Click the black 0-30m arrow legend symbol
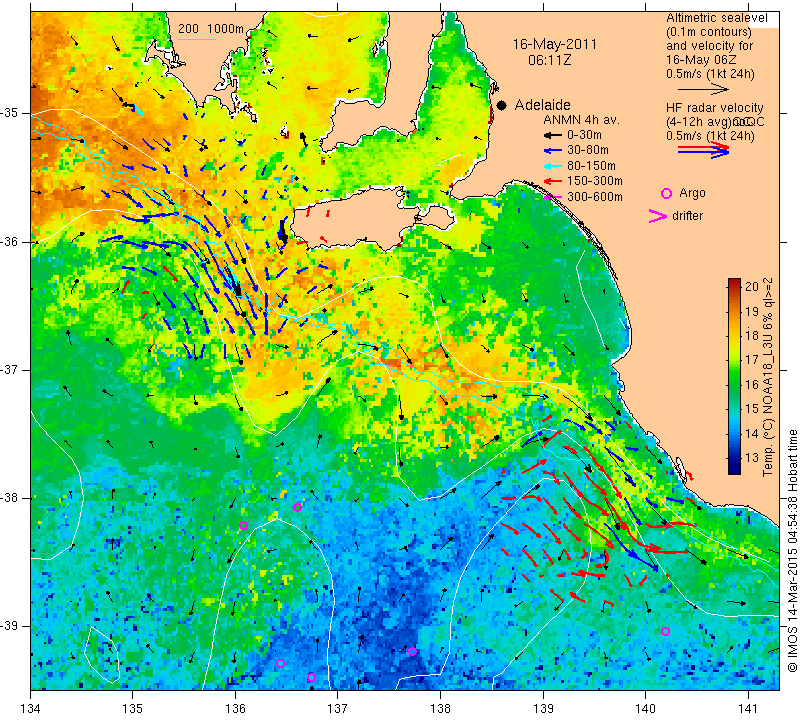 coord(552,135)
